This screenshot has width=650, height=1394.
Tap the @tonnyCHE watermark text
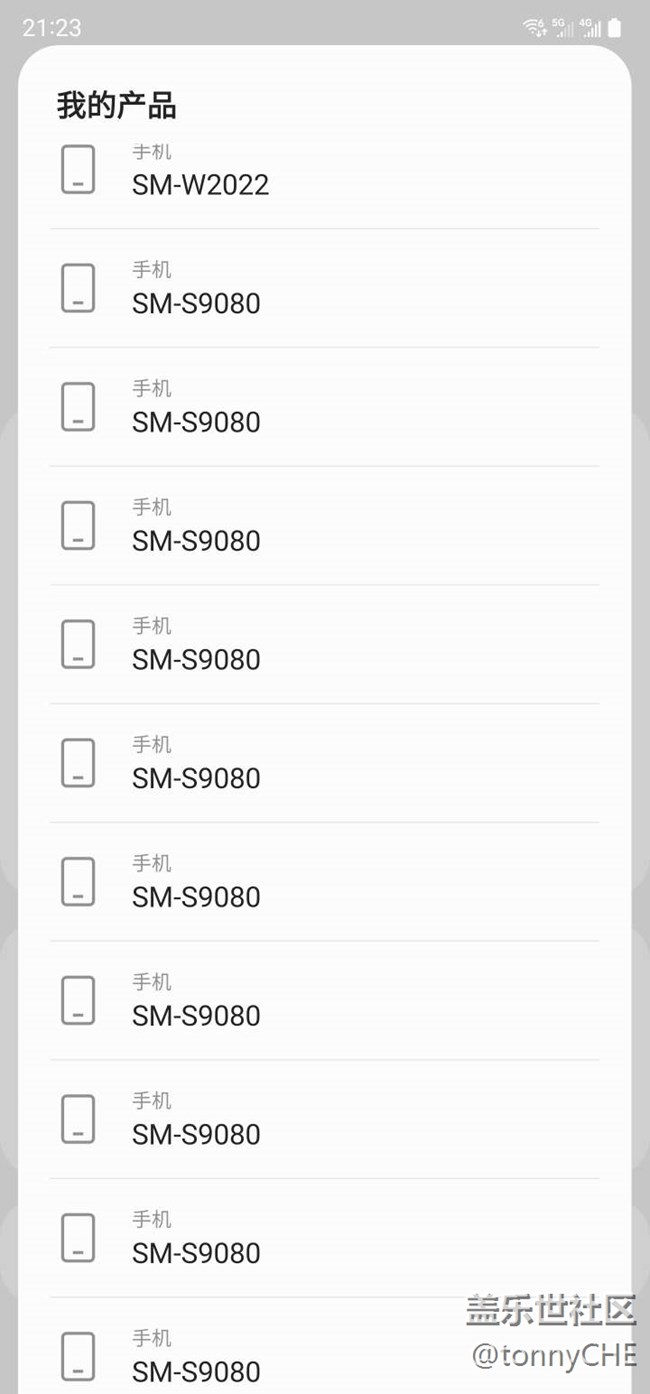click(x=553, y=1355)
